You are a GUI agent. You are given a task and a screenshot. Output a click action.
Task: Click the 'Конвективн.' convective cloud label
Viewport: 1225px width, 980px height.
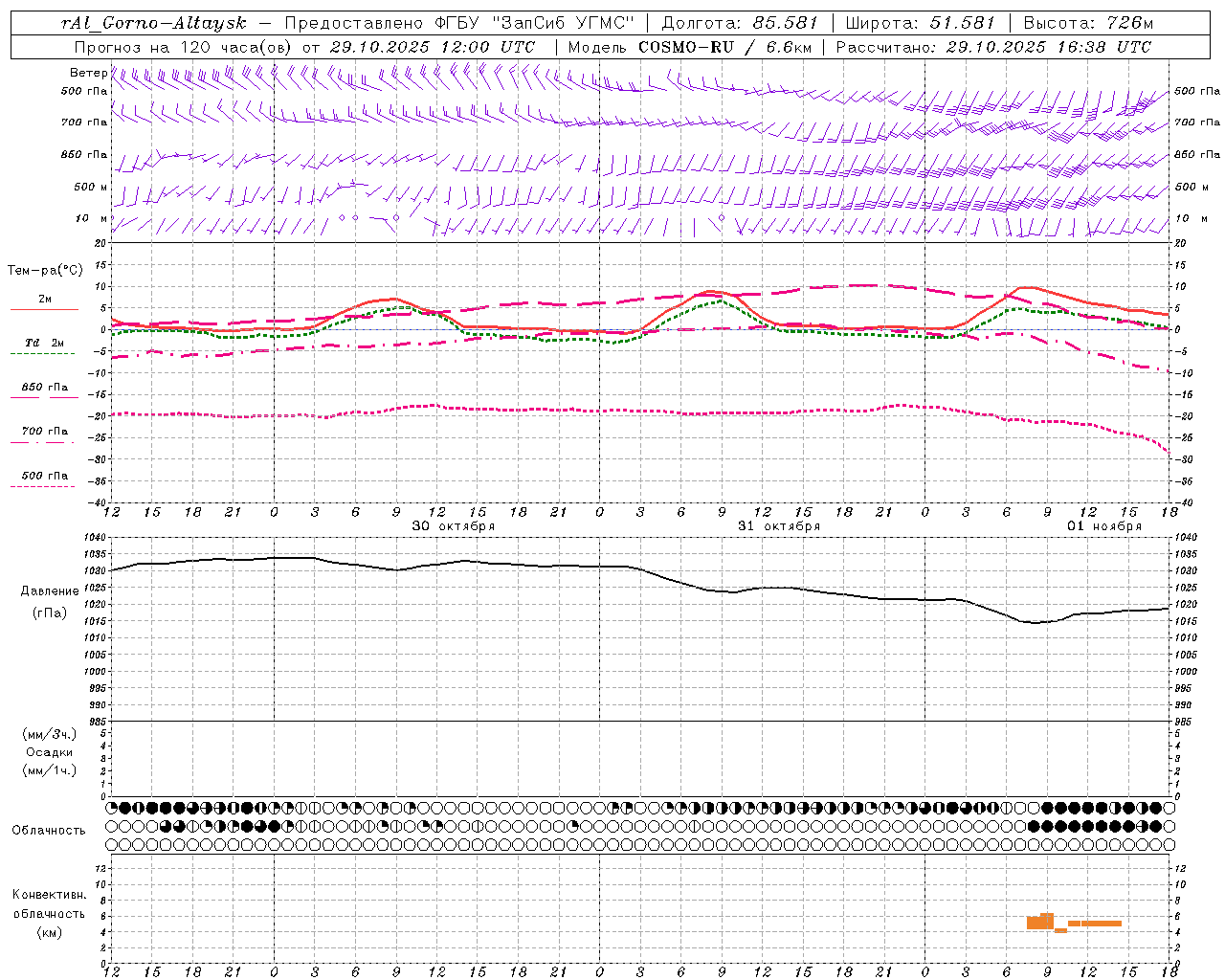coord(50,895)
